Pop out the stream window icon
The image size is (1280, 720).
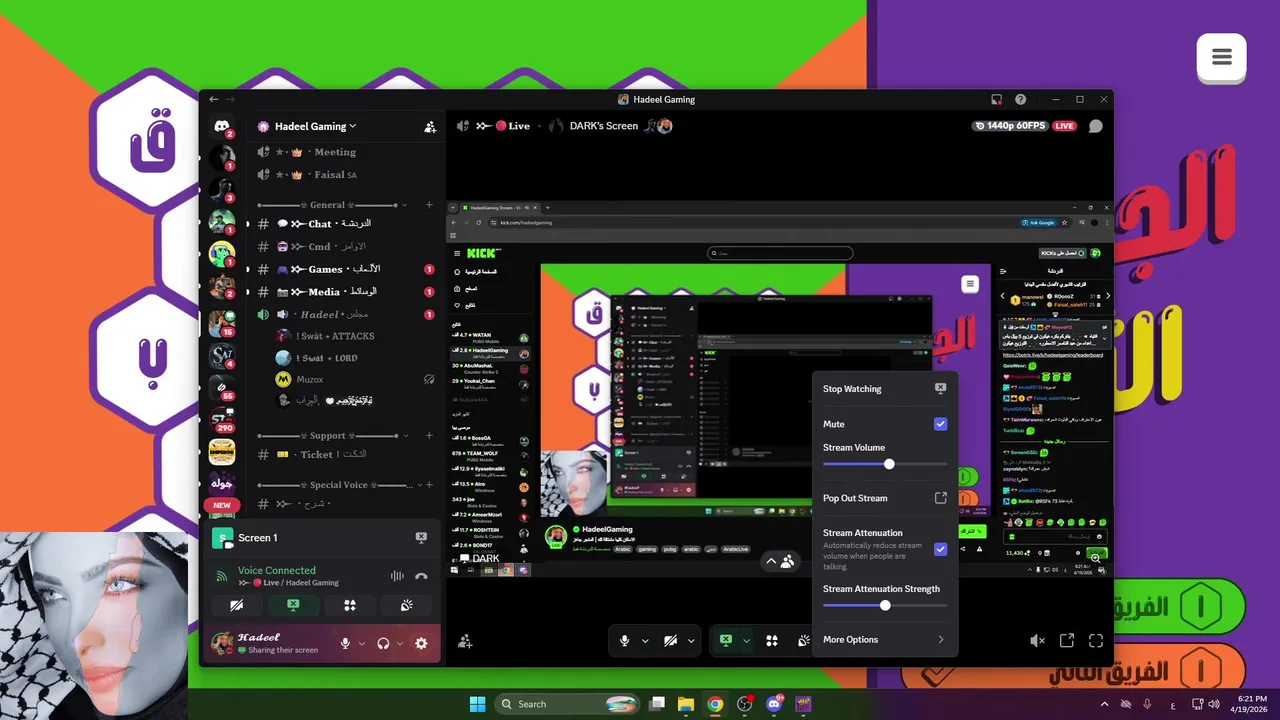[1067, 641]
